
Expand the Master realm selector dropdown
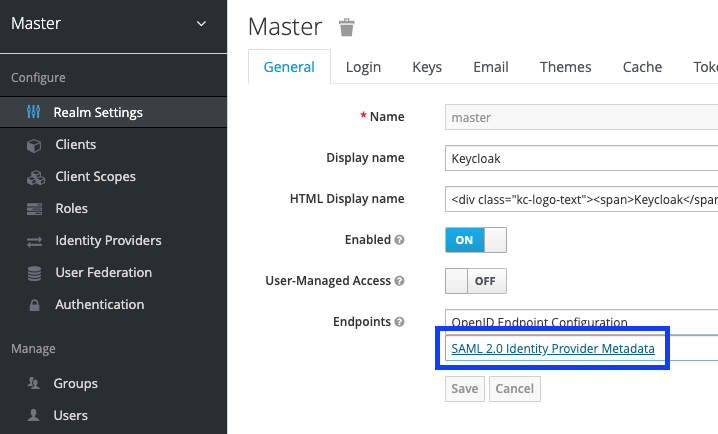tap(201, 24)
